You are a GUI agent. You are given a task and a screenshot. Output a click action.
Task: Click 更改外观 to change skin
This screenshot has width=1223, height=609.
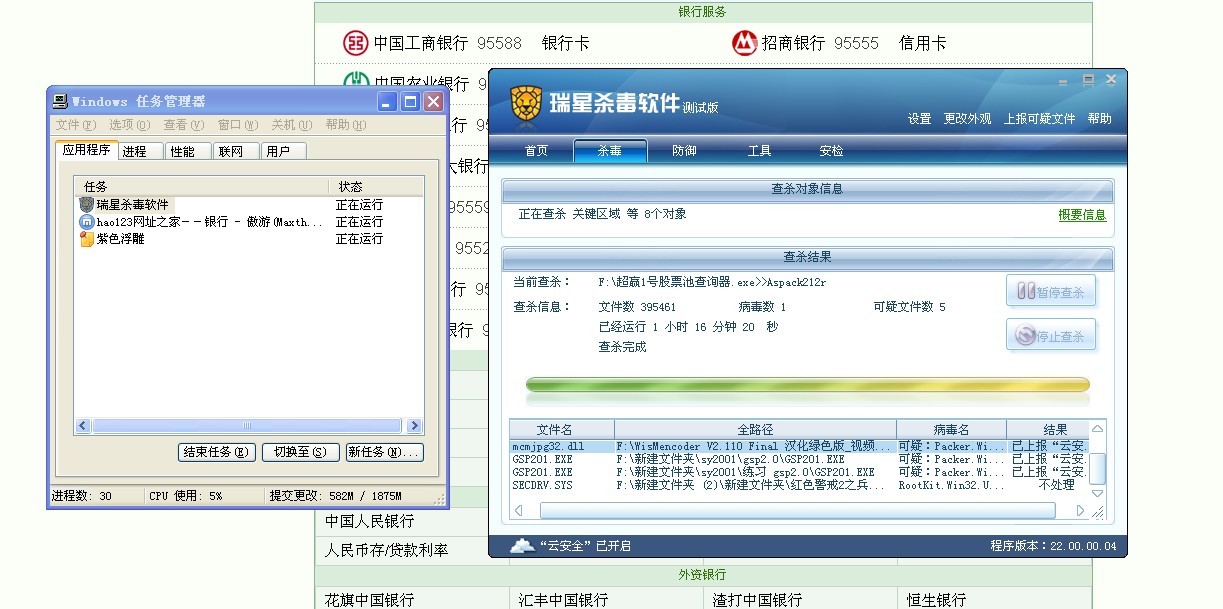tap(968, 118)
